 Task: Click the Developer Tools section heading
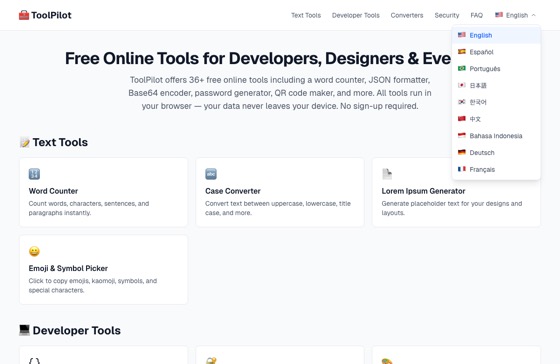coord(76,330)
